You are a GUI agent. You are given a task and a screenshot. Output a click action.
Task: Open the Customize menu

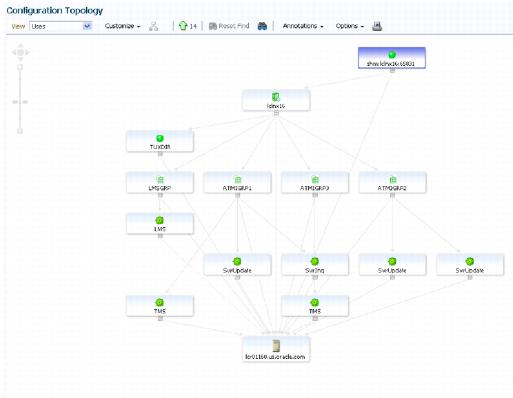(x=122, y=26)
